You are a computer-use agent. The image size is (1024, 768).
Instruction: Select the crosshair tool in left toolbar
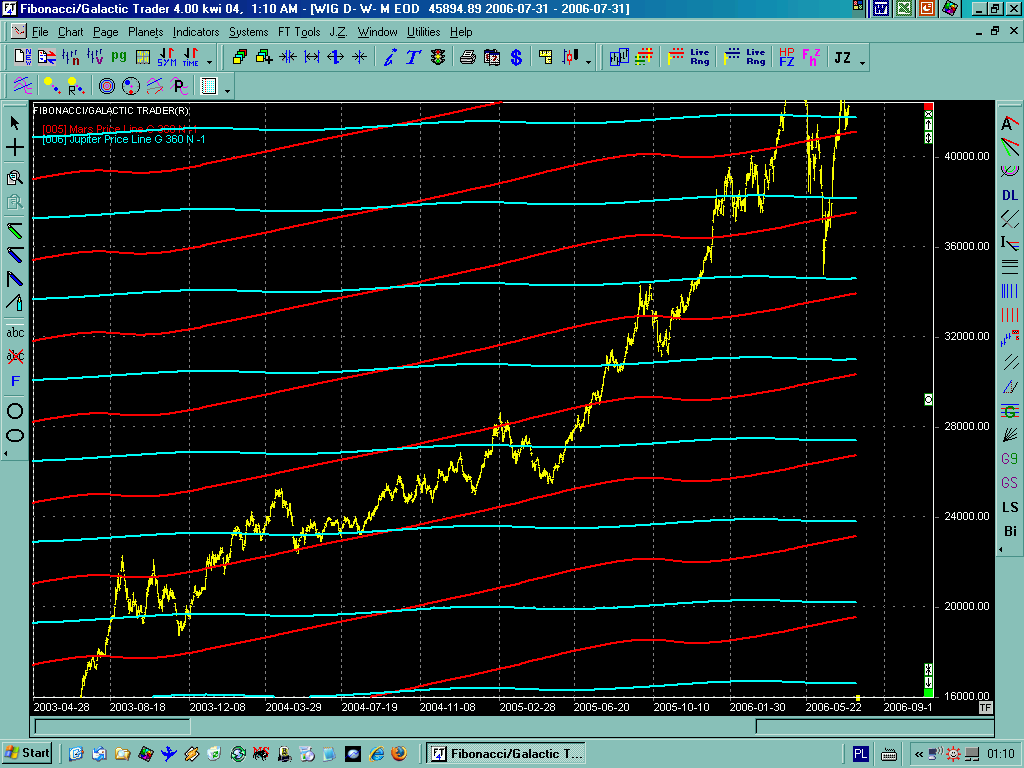click(x=15, y=148)
